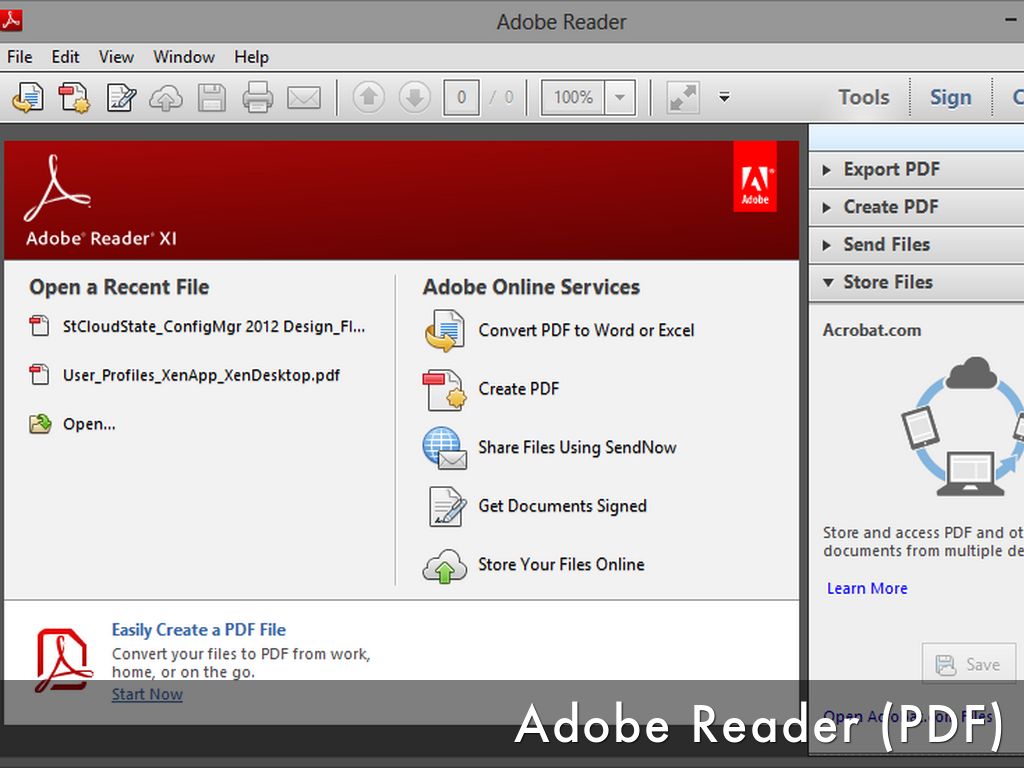Click the sign document pen toolbar icon

(x=121, y=98)
